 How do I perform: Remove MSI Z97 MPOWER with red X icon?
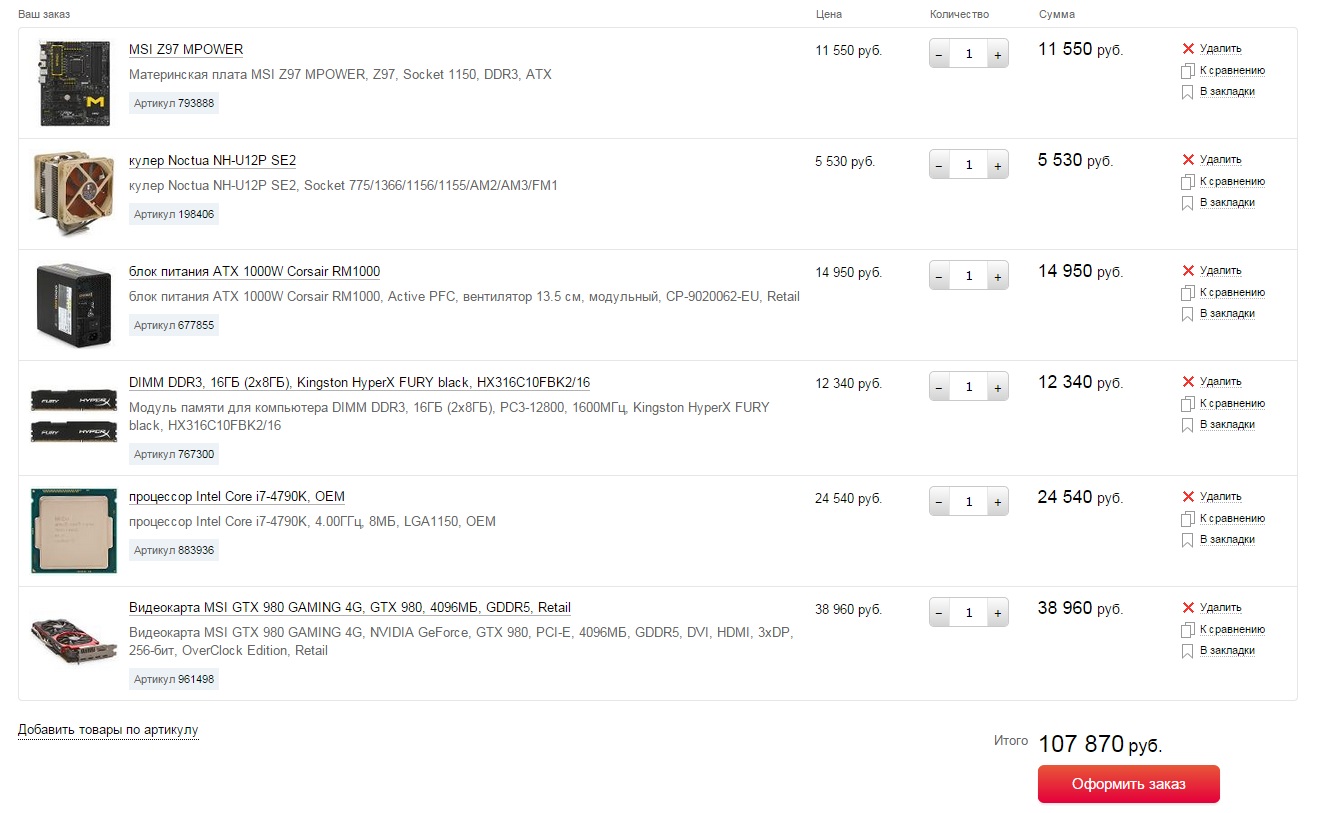coord(1188,49)
